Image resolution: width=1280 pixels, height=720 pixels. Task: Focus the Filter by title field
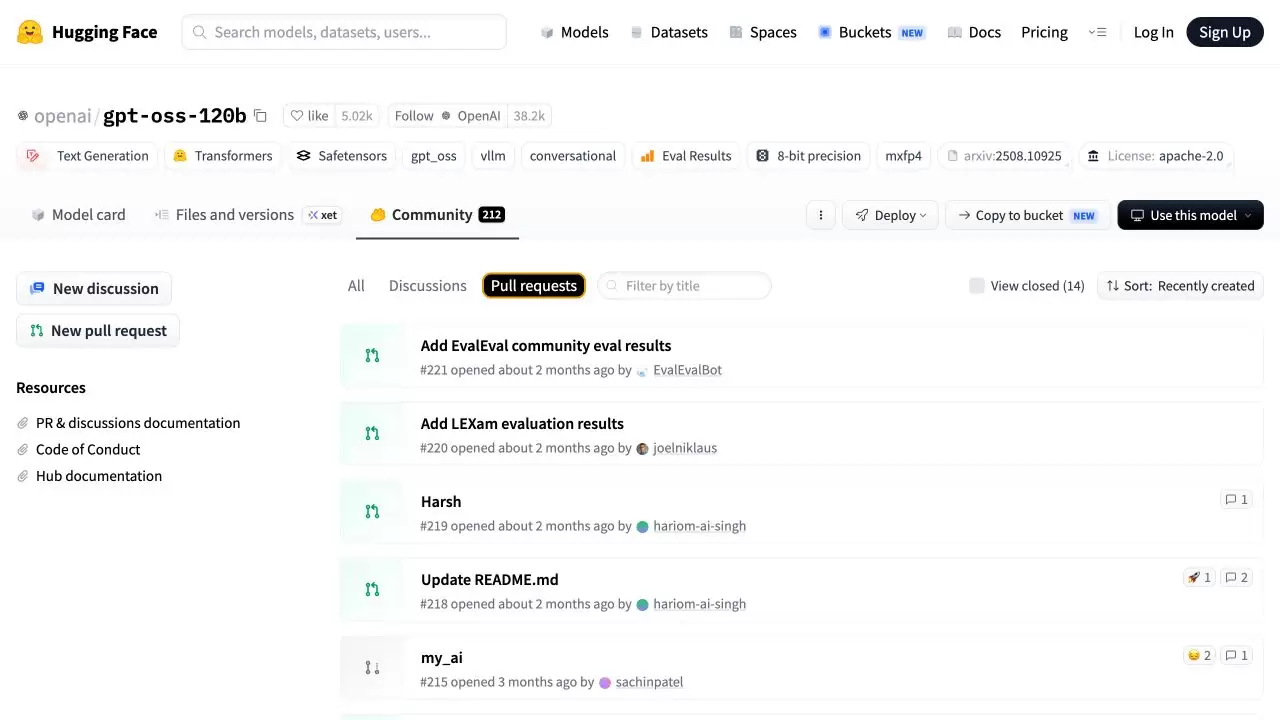(685, 286)
